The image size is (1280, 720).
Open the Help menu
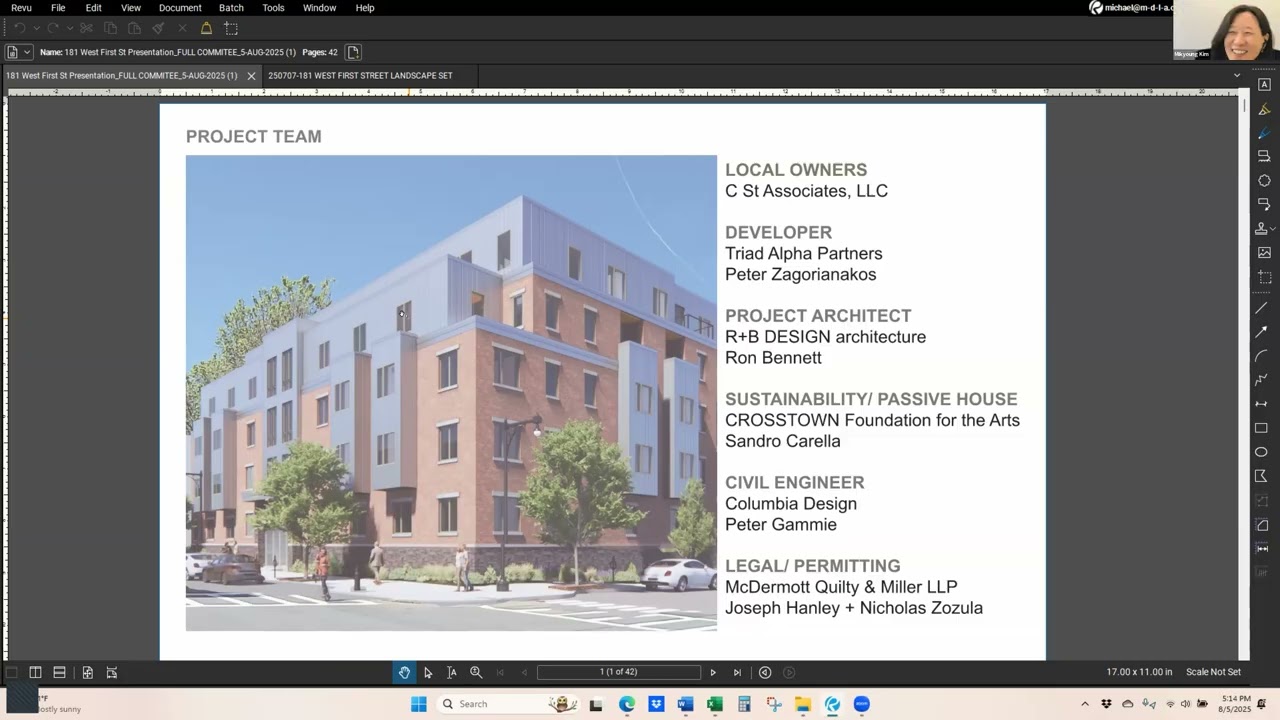pos(365,8)
